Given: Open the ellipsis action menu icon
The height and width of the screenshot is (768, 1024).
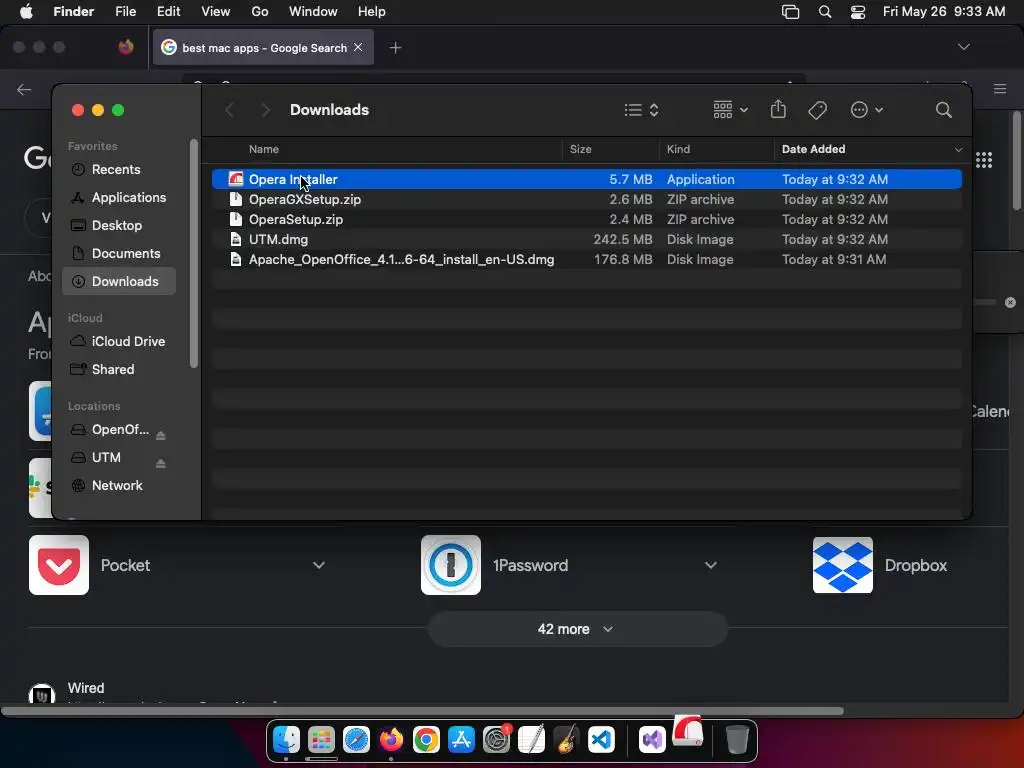Looking at the screenshot, I should (866, 110).
